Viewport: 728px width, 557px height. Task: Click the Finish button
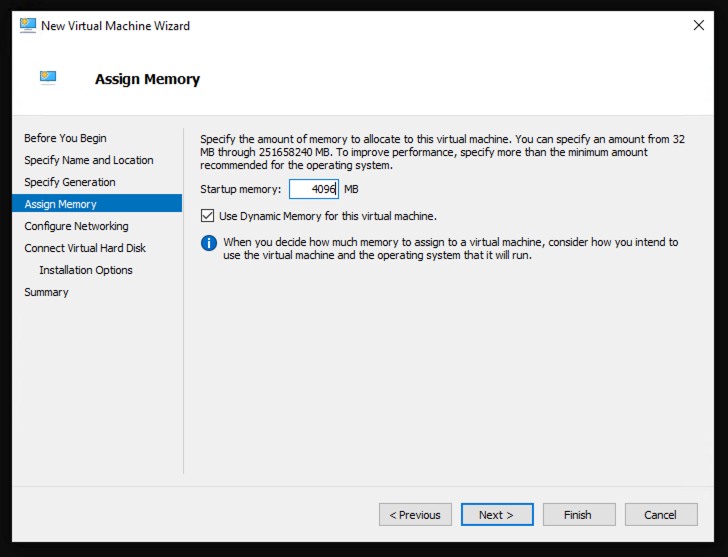578,515
